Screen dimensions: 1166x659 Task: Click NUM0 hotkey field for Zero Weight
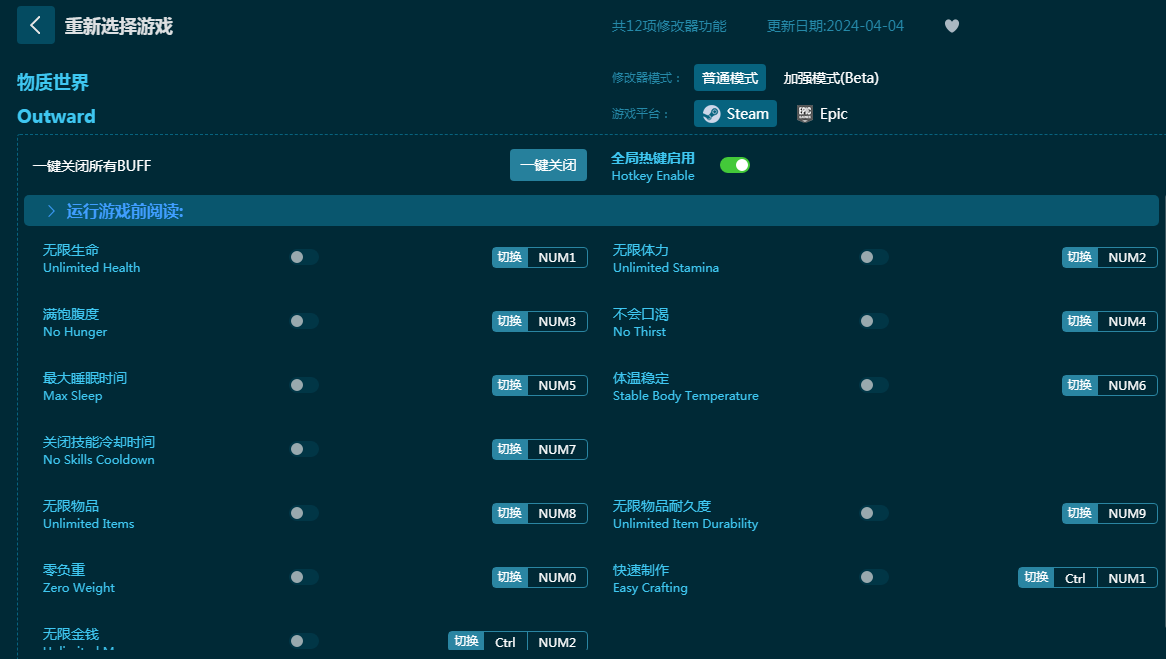[x=557, y=577]
